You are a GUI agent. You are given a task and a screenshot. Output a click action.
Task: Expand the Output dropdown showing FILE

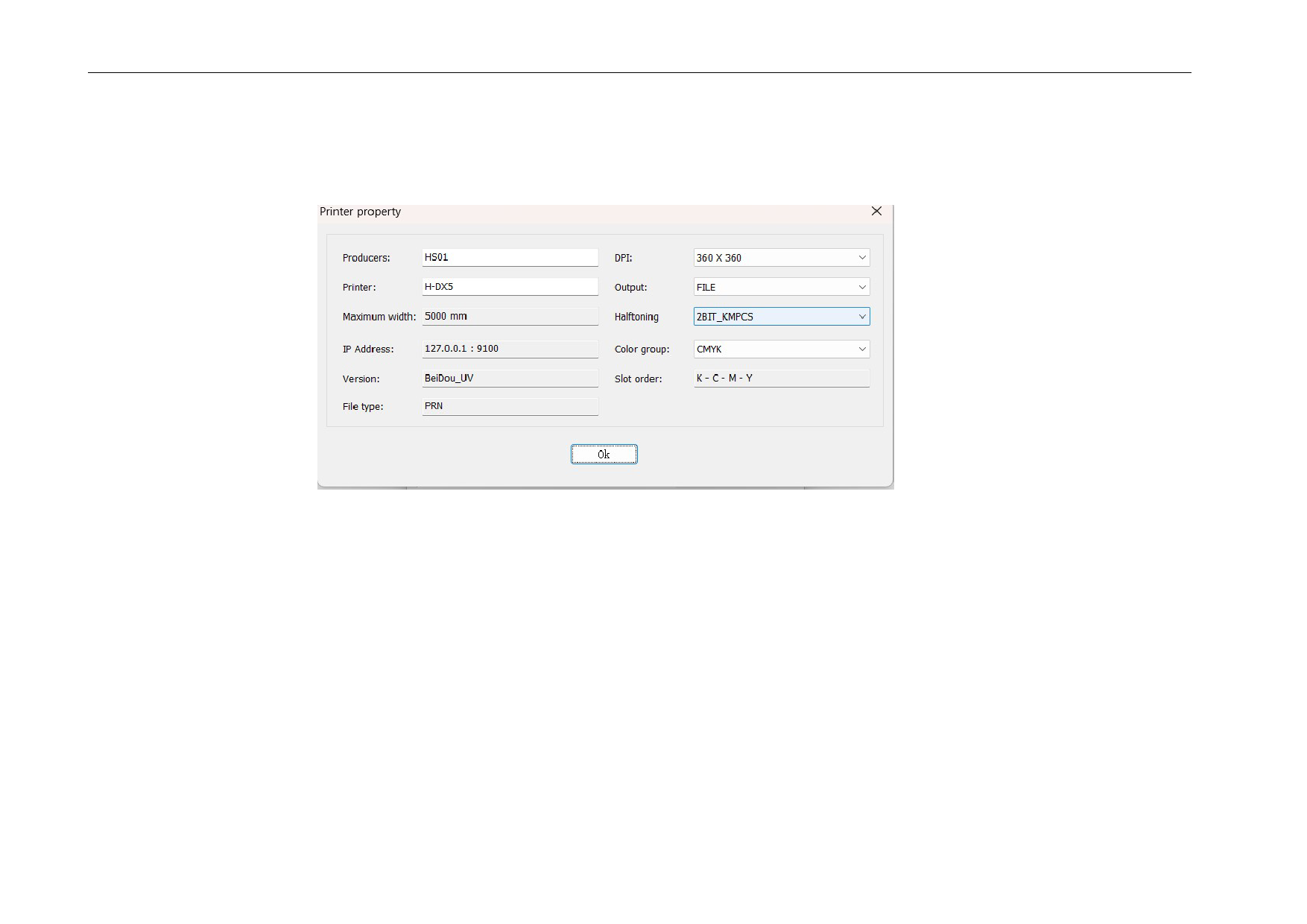781,287
